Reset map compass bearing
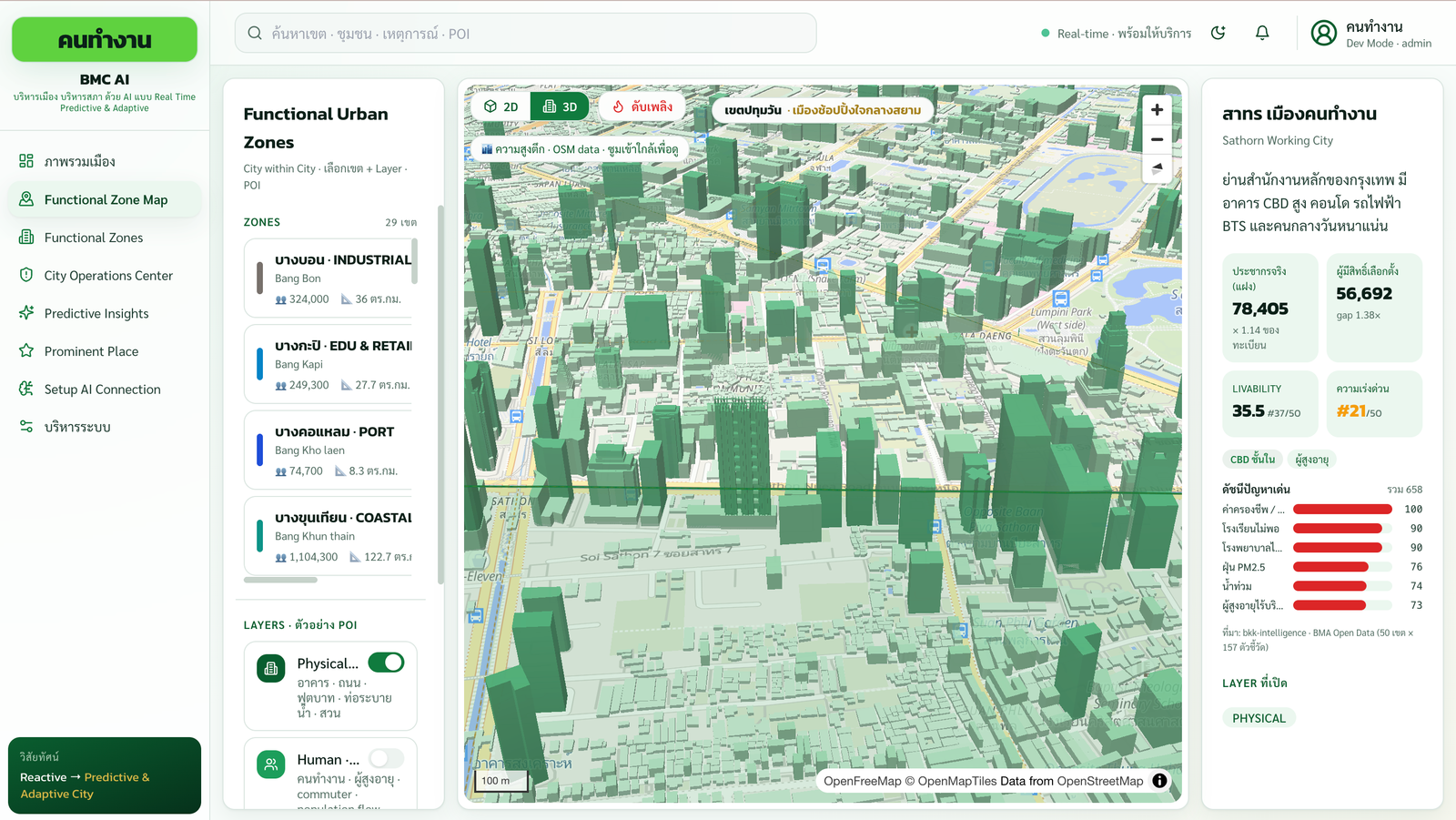The width and height of the screenshot is (1456, 820). click(1157, 168)
